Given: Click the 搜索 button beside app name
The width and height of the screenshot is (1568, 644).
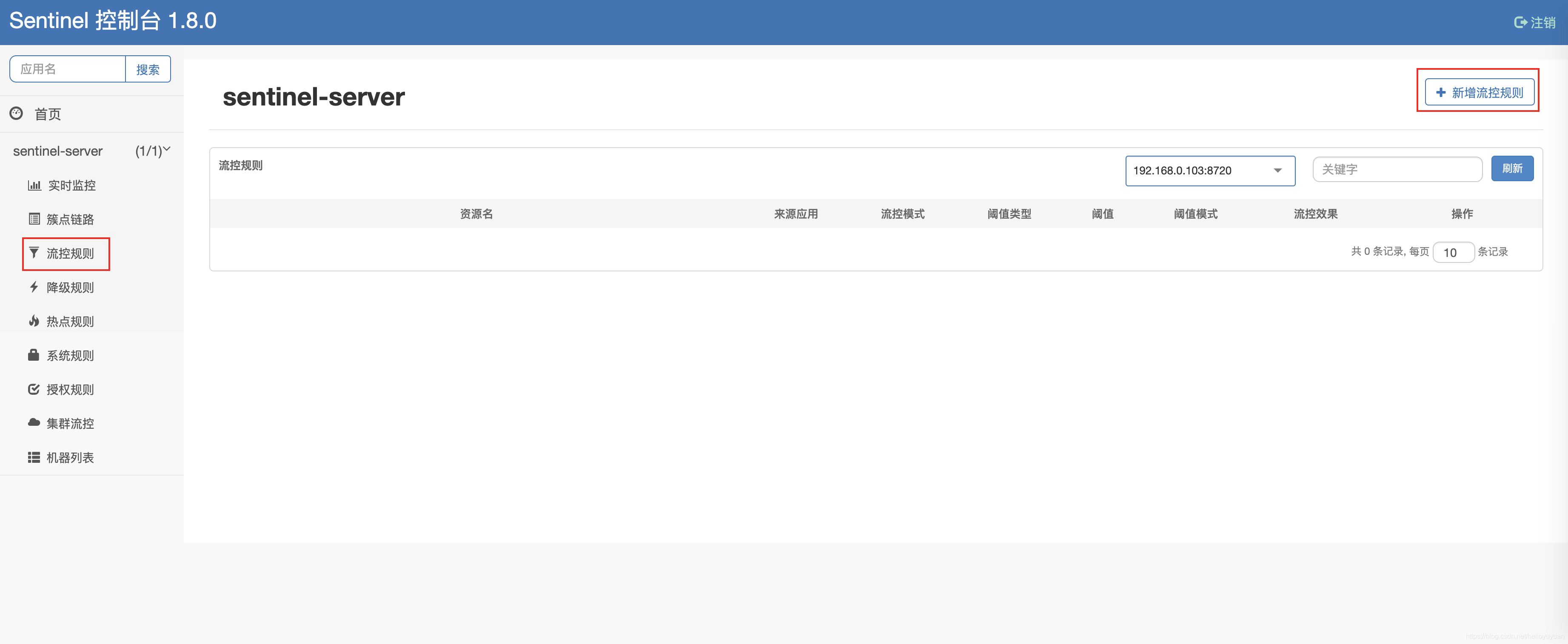Looking at the screenshot, I should (x=148, y=69).
